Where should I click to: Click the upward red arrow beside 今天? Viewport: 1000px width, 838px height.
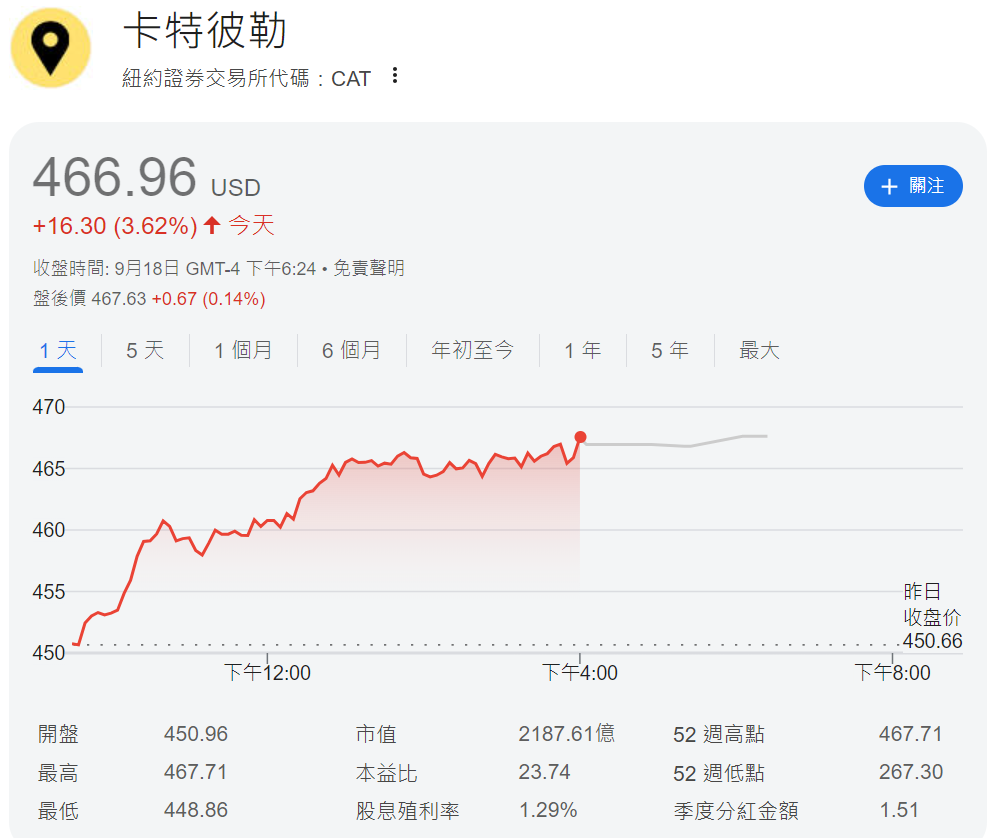212,225
